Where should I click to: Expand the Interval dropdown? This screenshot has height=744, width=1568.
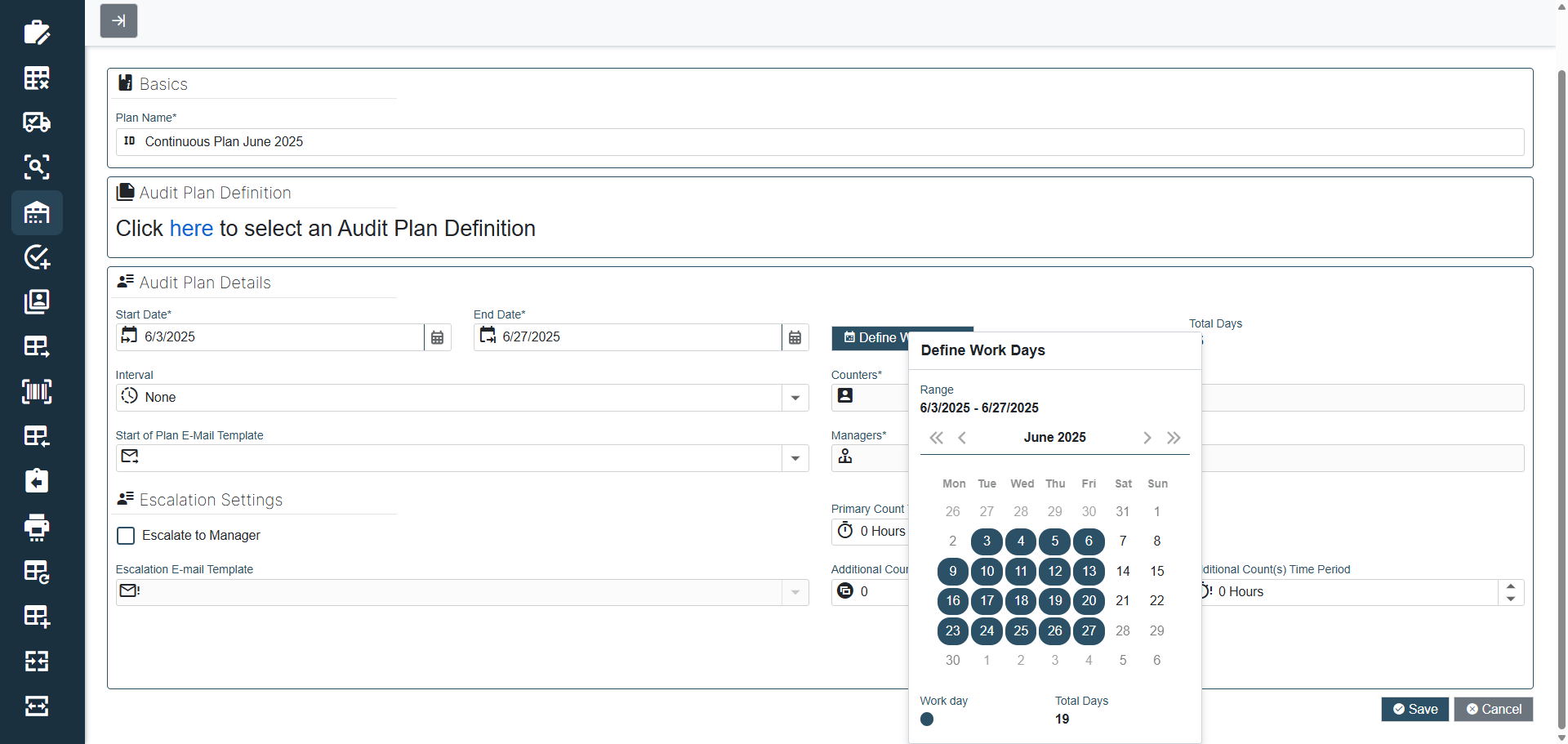tap(795, 398)
